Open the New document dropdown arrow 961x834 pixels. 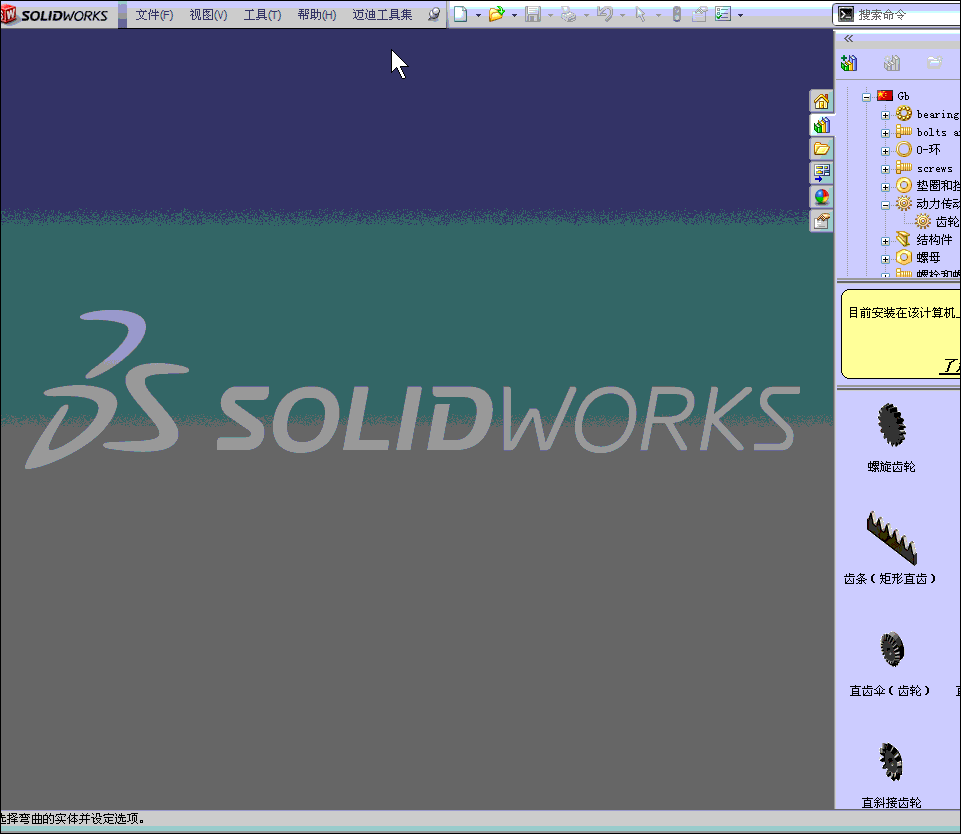(478, 15)
